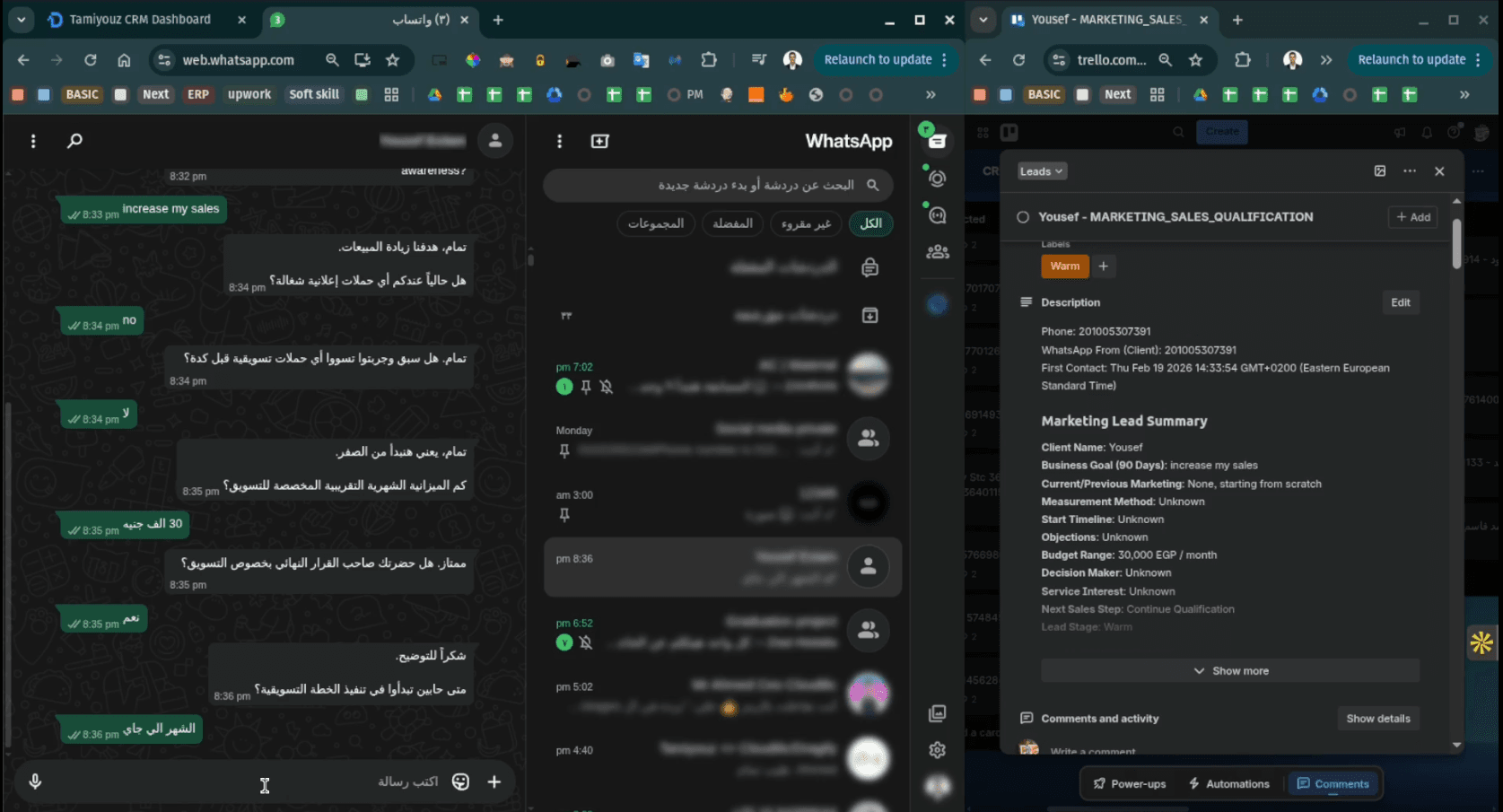1503x812 pixels.
Task: Open WhatsApp Communities from the sidebar
Action: (x=938, y=252)
